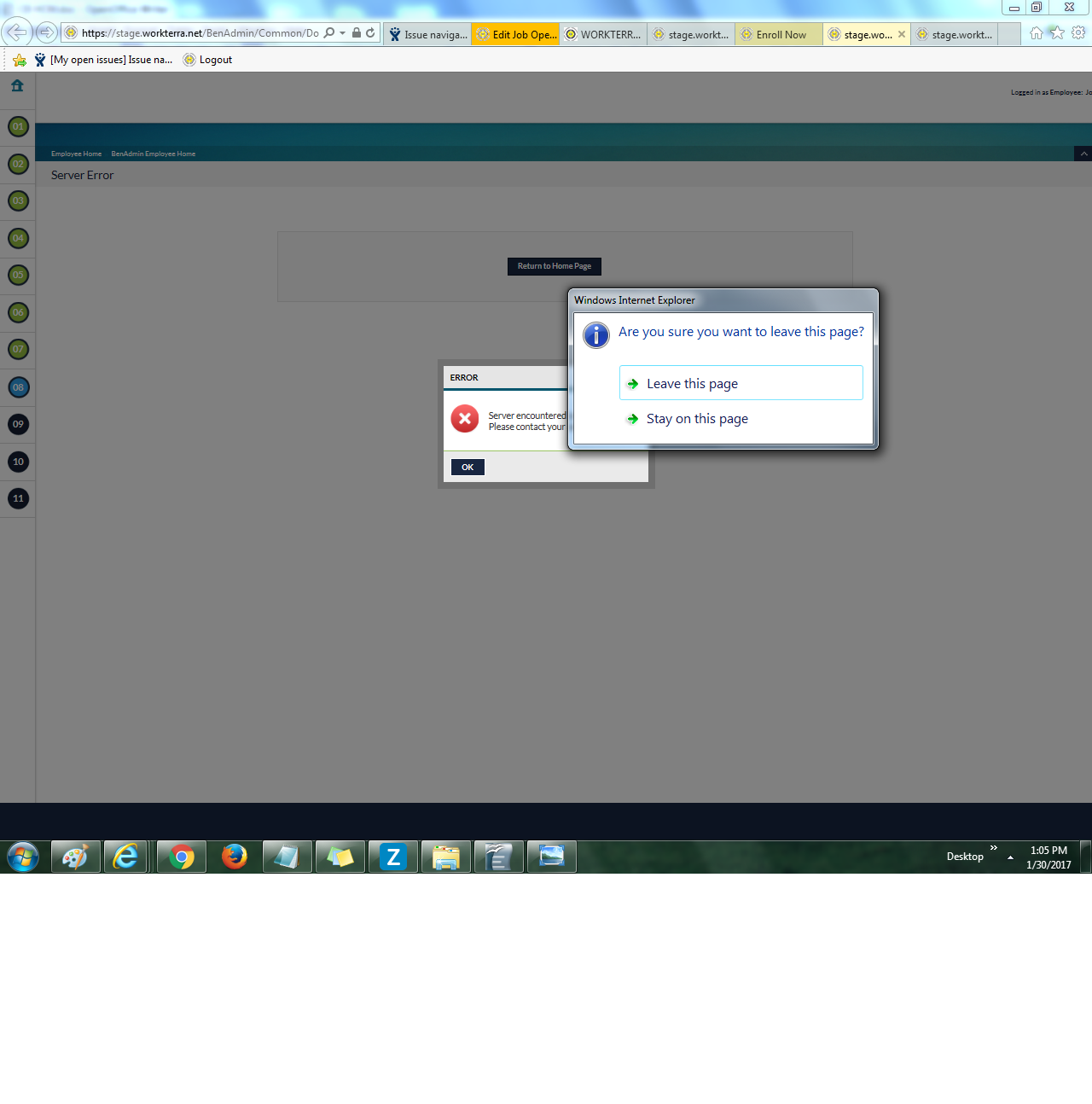
Task: Select step 08 circle in sidebar
Action: (18, 387)
